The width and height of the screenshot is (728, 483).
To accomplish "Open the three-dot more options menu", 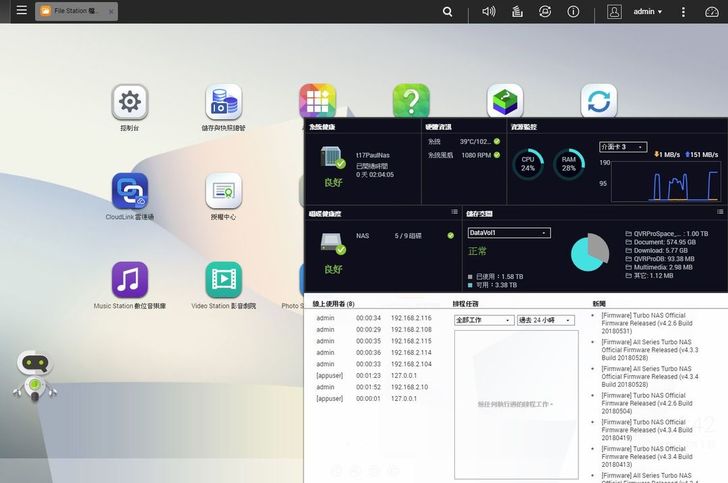I will [682, 12].
